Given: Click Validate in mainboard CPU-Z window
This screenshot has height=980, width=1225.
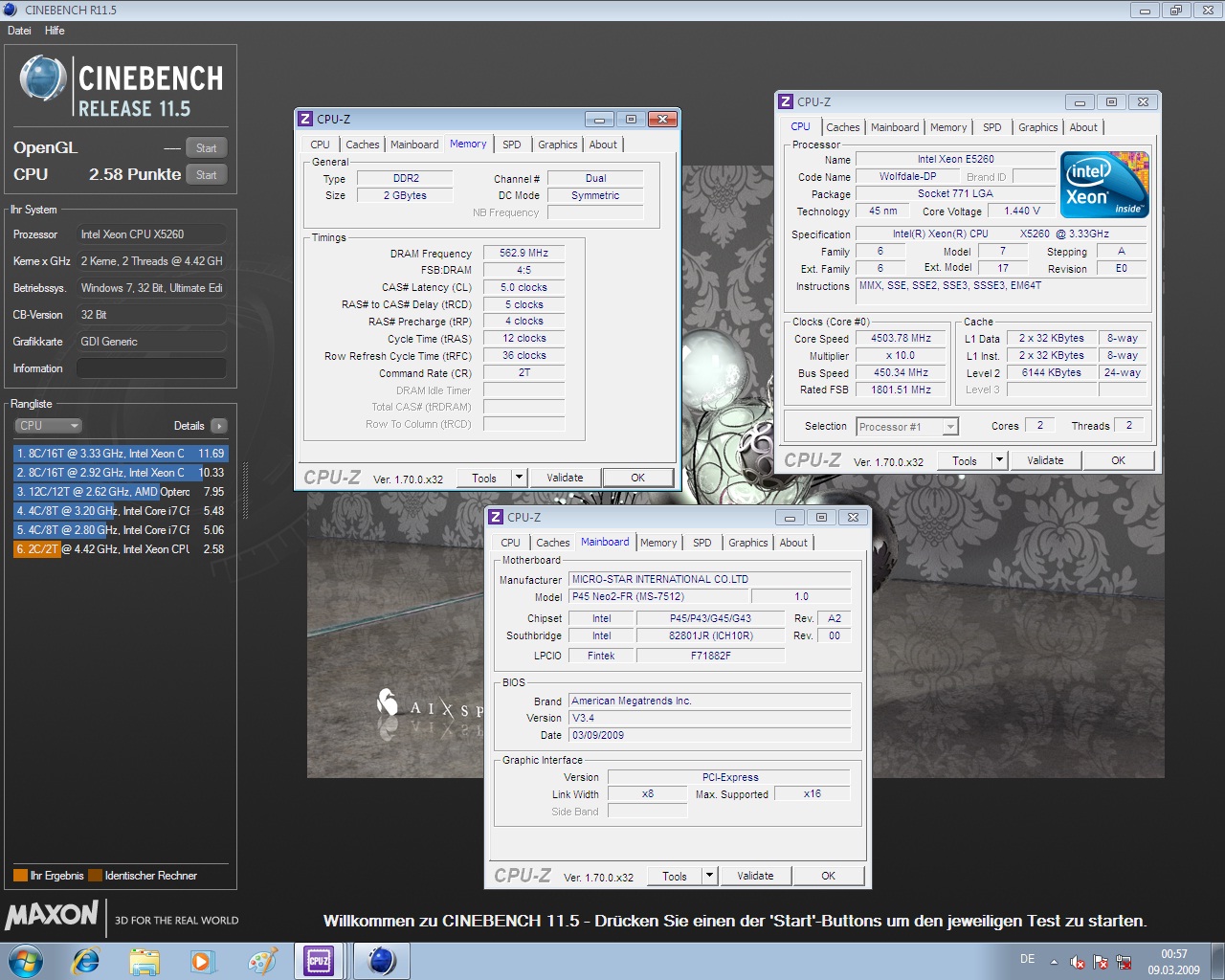Looking at the screenshot, I should click(x=755, y=876).
